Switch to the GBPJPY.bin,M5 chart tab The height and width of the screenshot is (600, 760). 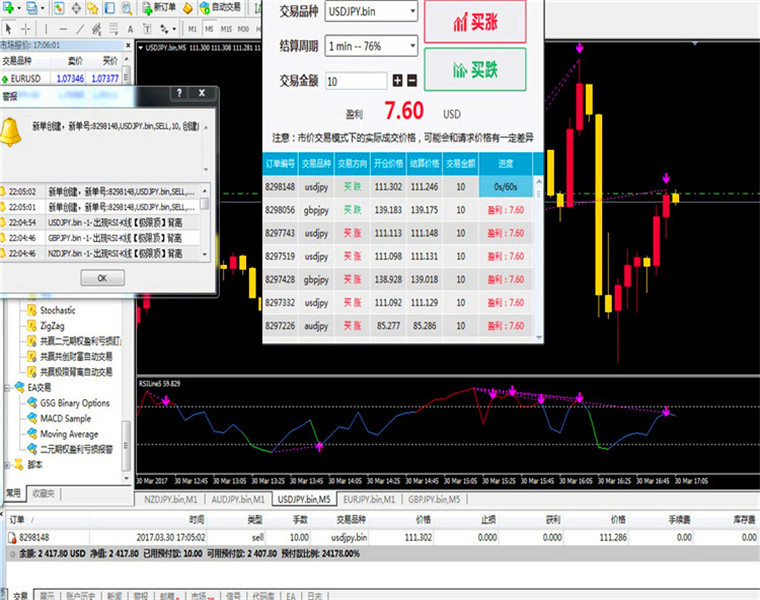(434, 499)
